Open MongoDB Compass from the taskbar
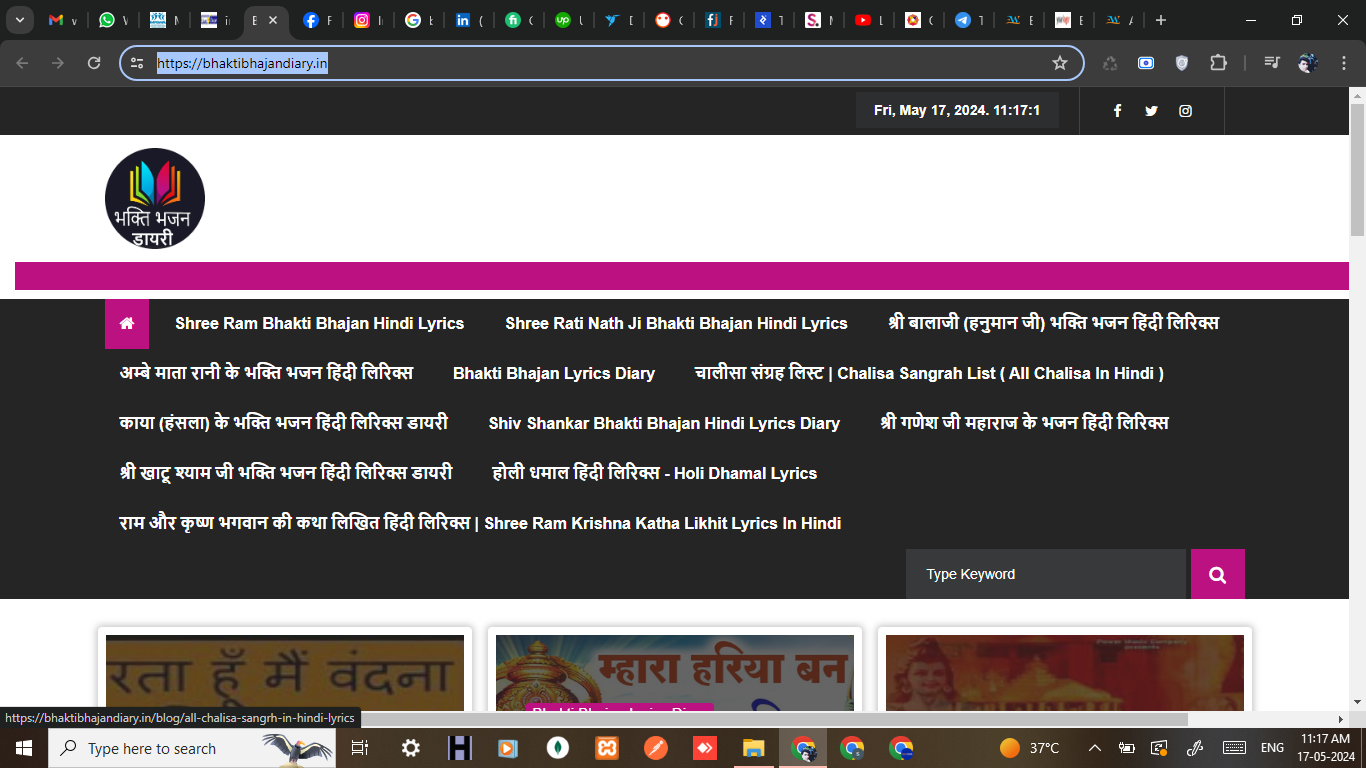The image size is (1366, 768). pos(557,748)
